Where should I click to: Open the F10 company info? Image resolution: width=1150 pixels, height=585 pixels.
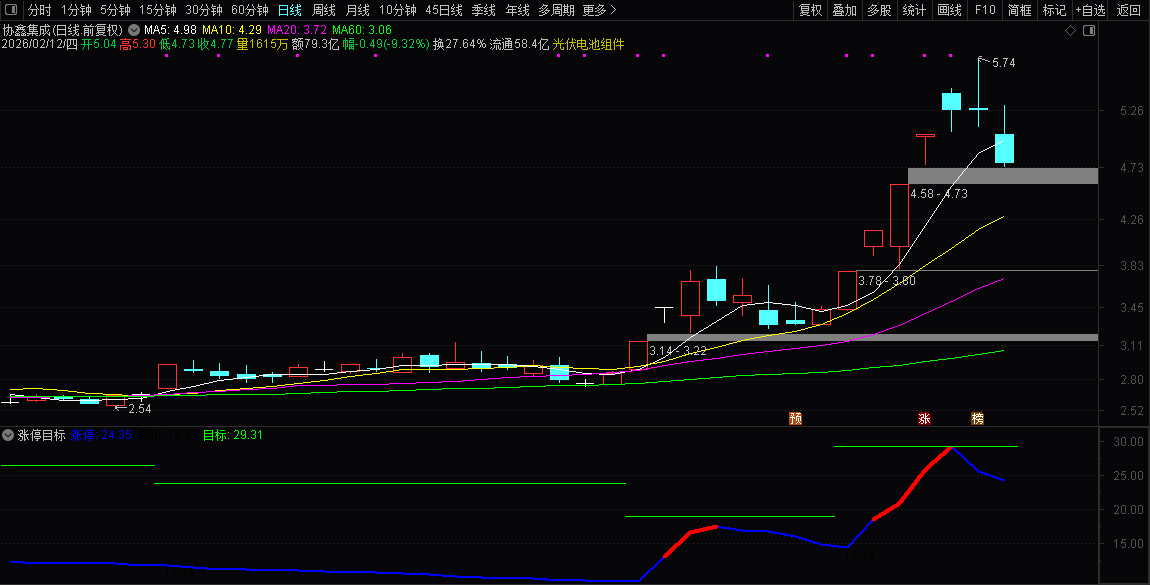985,10
